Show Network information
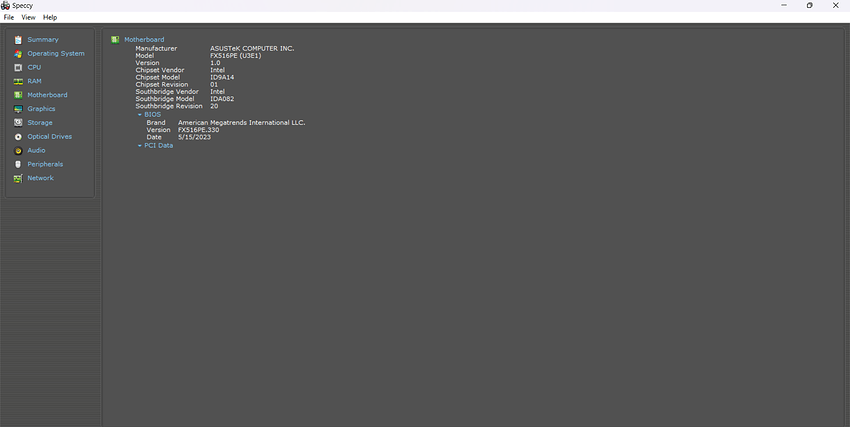The image size is (850, 427). click(41, 178)
